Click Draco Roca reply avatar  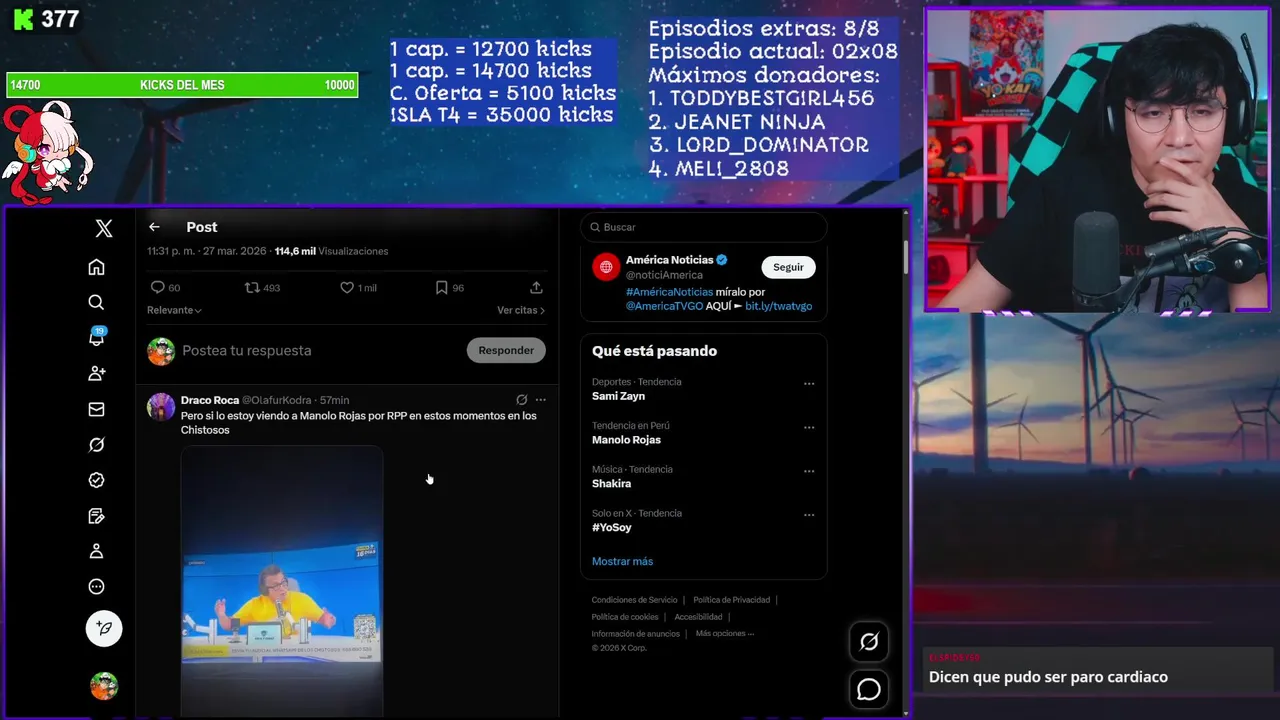[x=161, y=407]
